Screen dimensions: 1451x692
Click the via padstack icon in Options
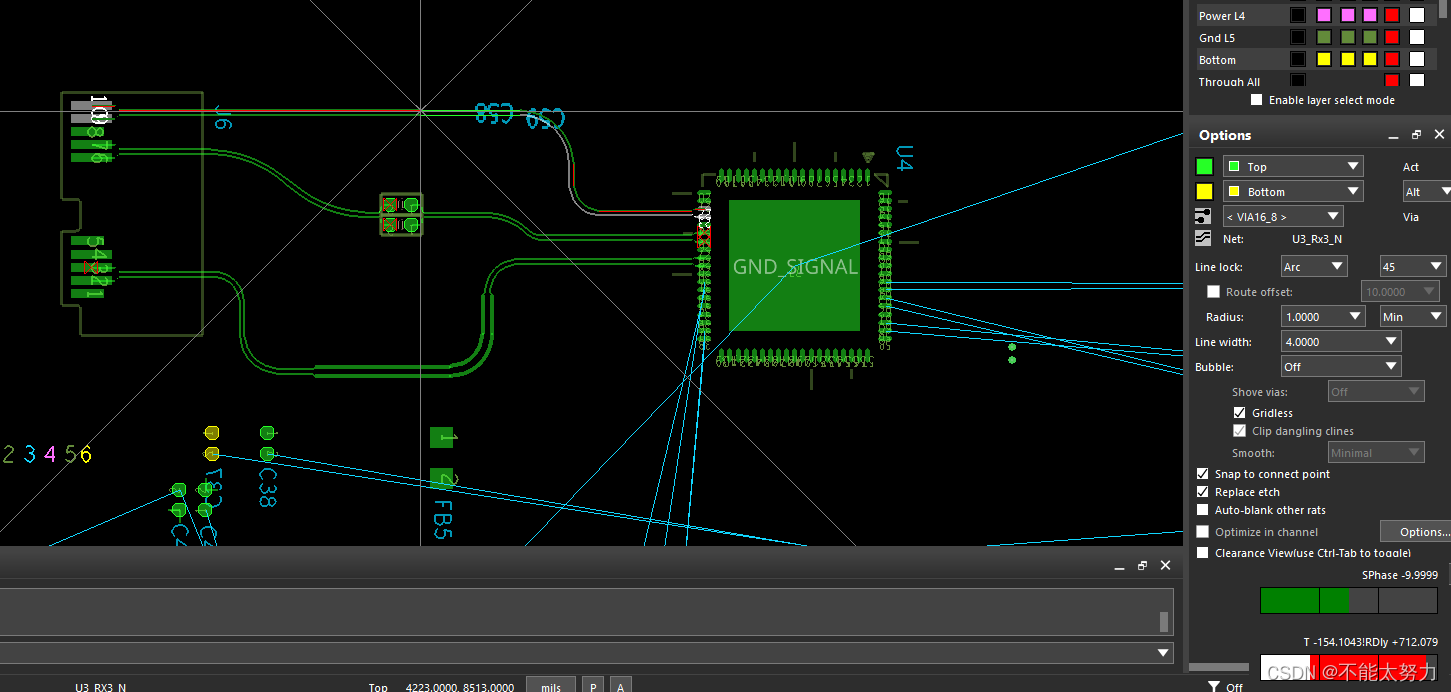coord(1204,216)
